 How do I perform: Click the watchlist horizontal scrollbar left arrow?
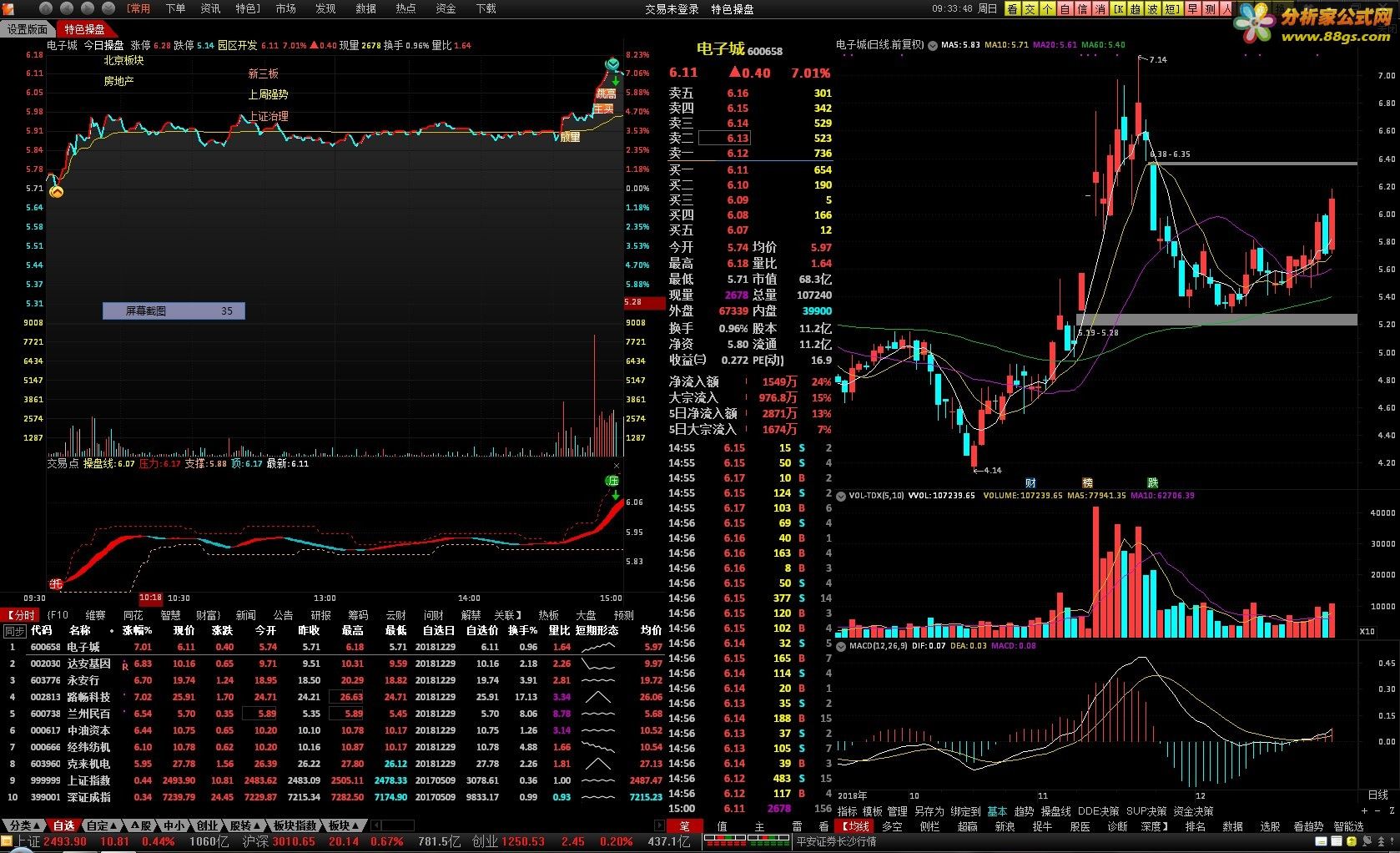[x=375, y=825]
